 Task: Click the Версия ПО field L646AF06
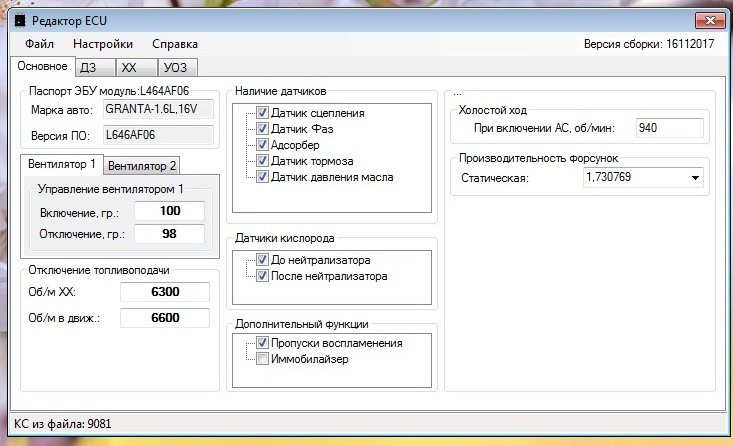click(158, 135)
